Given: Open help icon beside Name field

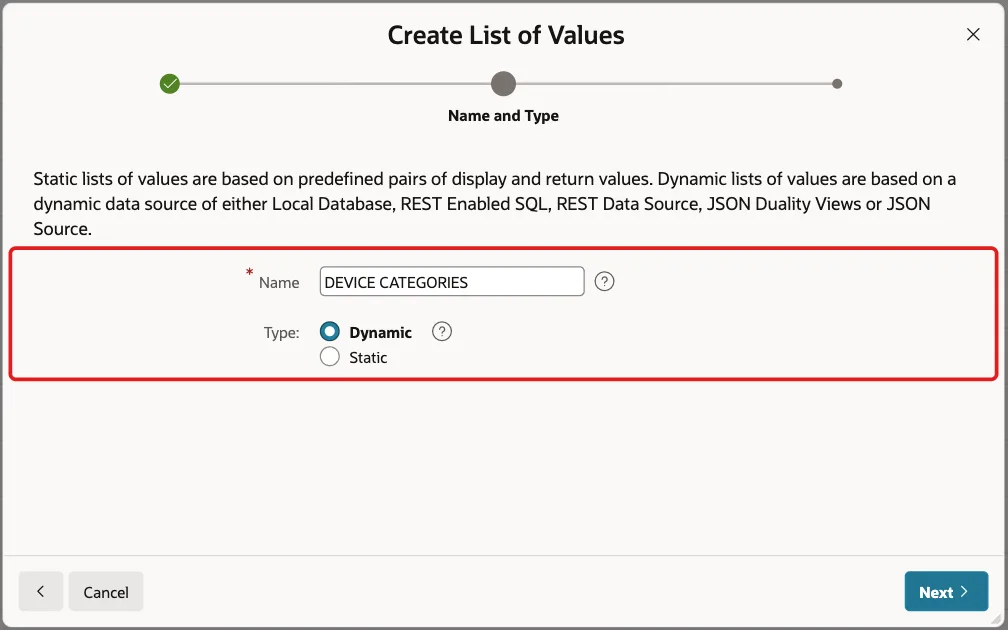Looking at the screenshot, I should (604, 282).
